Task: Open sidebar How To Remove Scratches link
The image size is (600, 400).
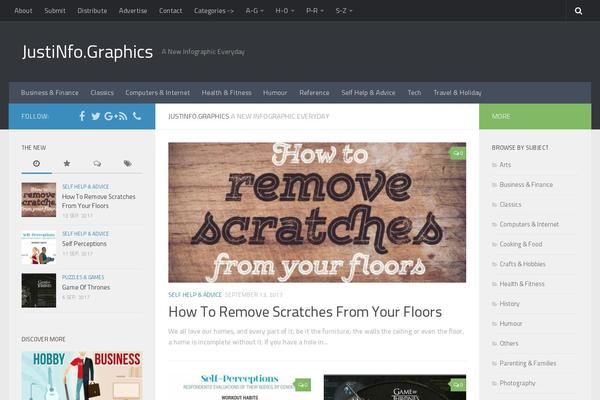Action: [99, 201]
